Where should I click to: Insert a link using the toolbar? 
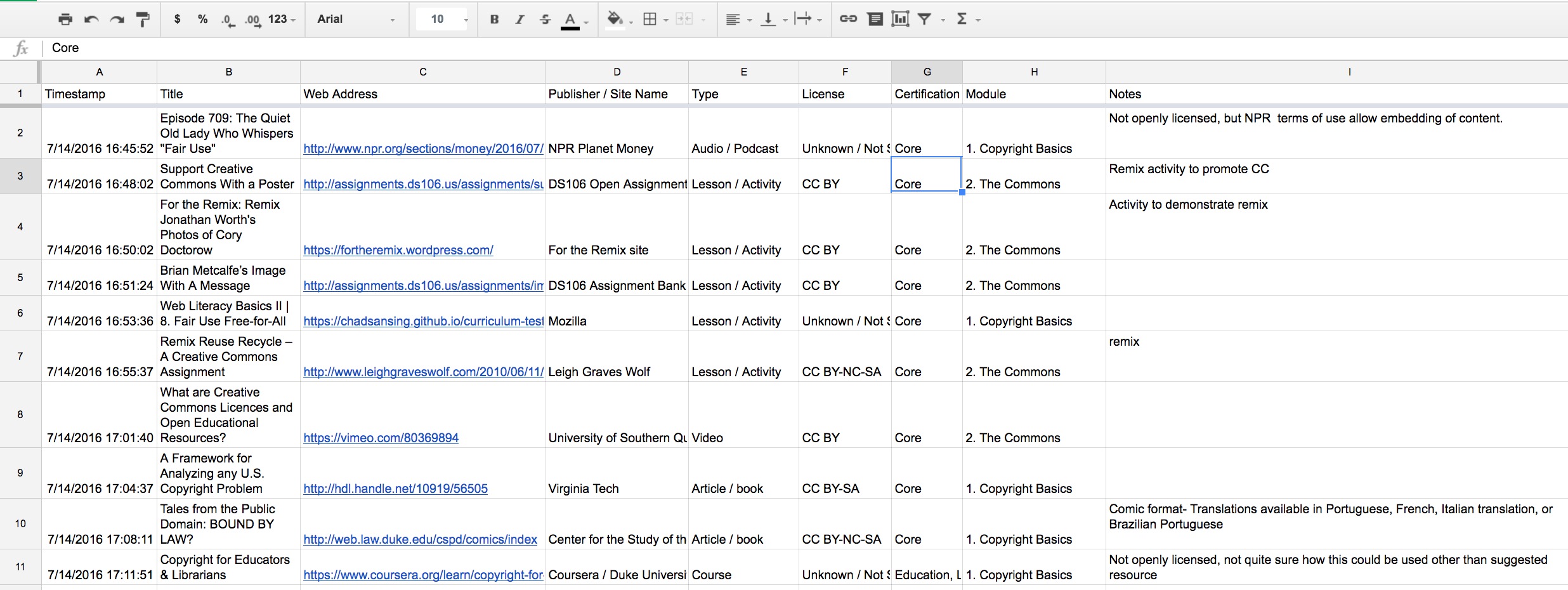[848, 20]
